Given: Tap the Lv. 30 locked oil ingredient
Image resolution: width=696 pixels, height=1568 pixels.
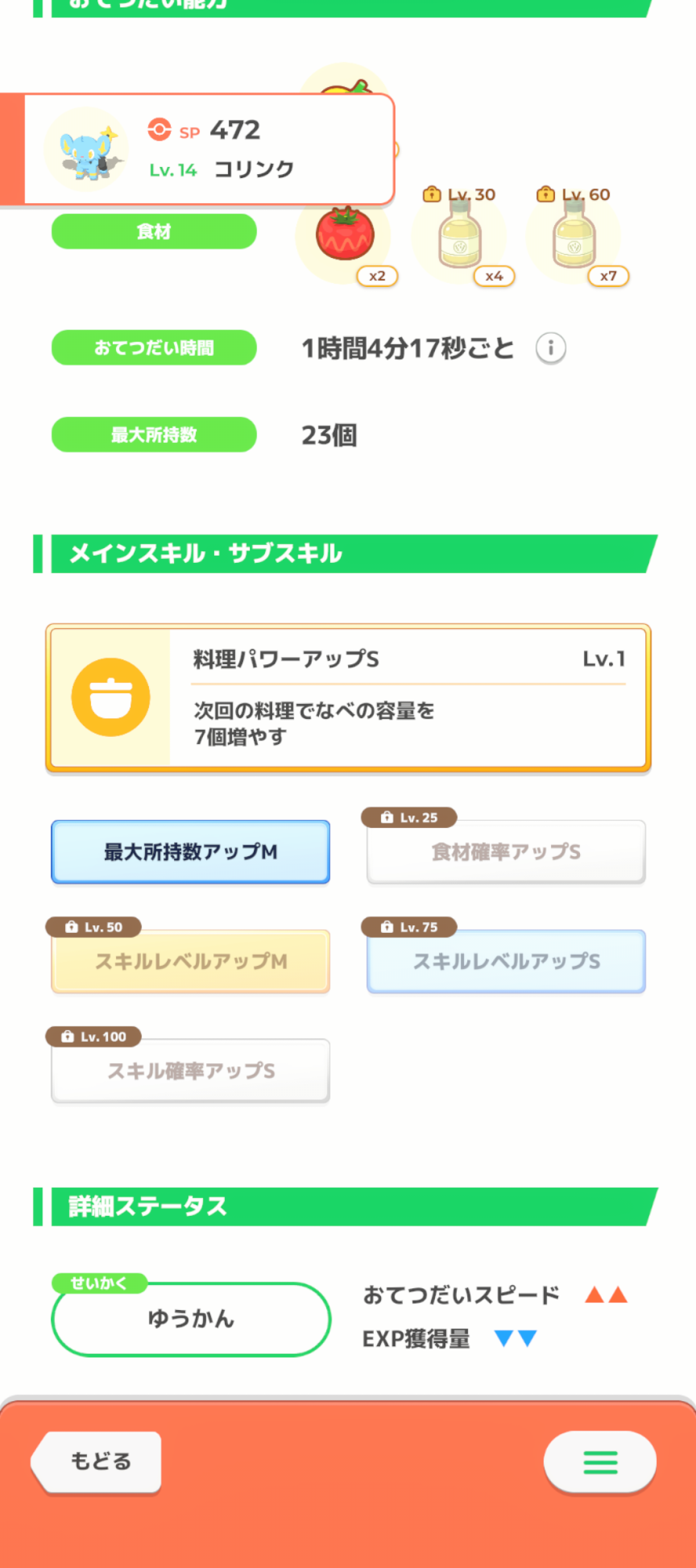Looking at the screenshot, I should point(459,235).
